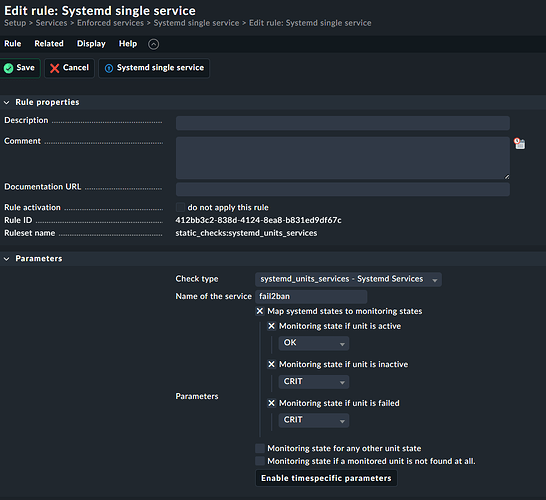Click the green Save checkmark icon

point(9,68)
